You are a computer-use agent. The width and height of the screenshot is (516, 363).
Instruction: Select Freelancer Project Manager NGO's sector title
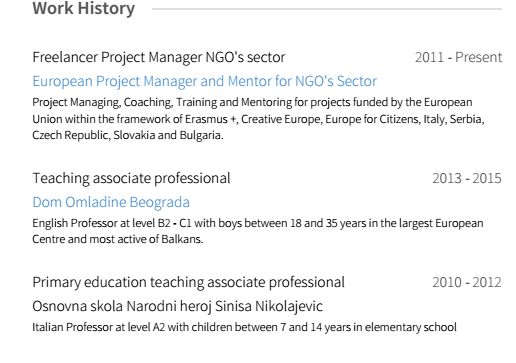pos(159,57)
